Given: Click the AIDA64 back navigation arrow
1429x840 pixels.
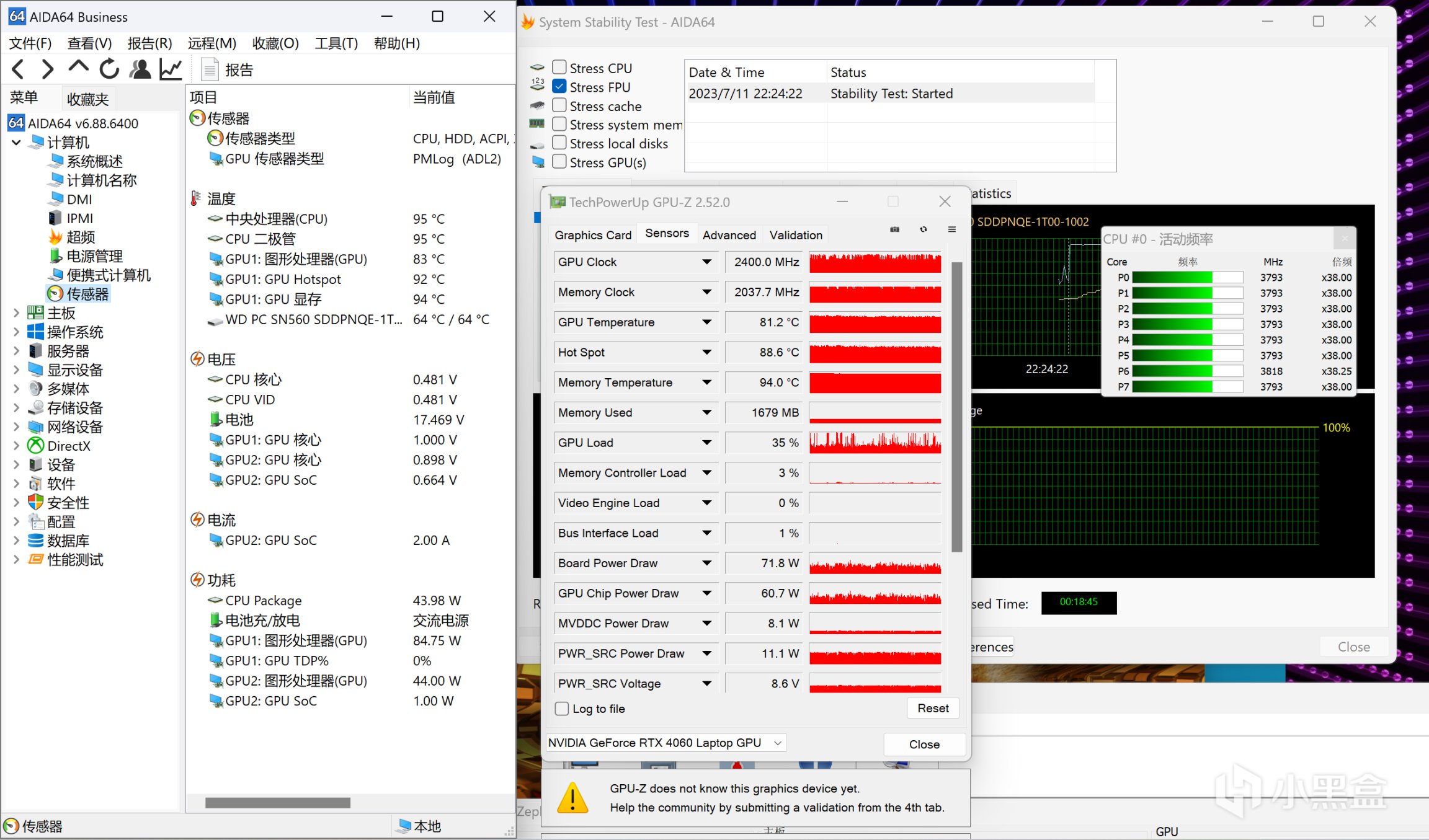Looking at the screenshot, I should tap(18, 69).
